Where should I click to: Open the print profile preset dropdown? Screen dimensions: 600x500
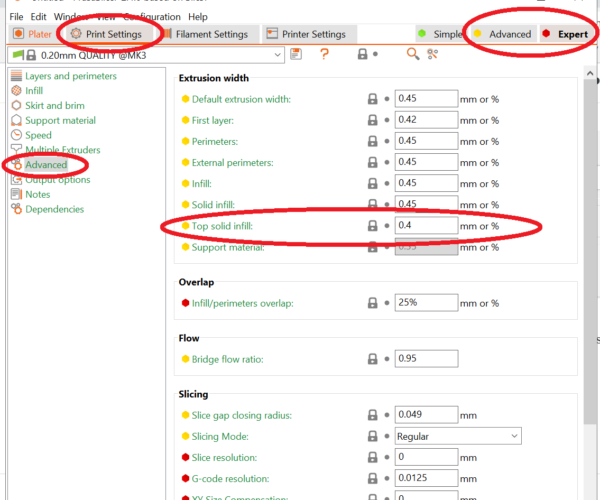pos(146,55)
